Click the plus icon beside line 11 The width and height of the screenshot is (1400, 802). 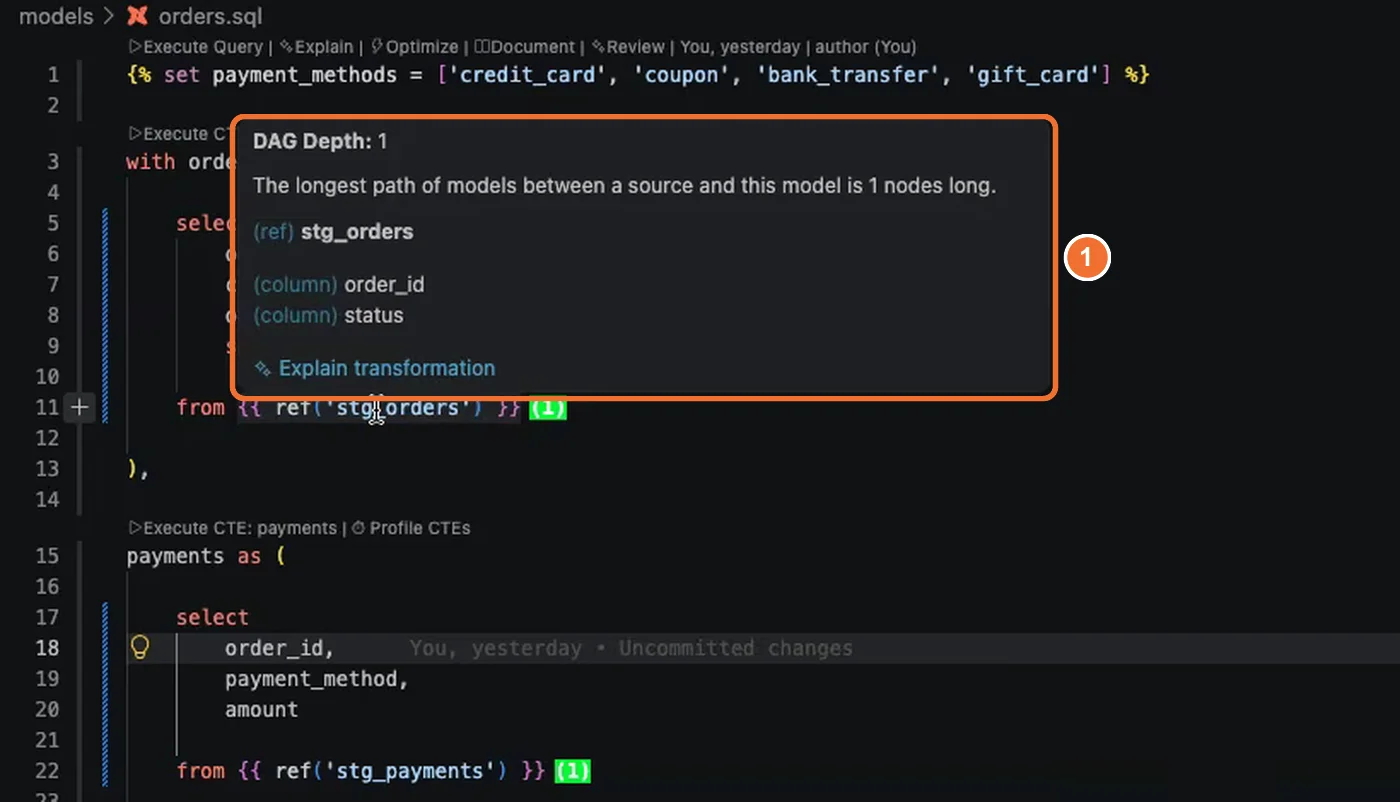tap(80, 407)
